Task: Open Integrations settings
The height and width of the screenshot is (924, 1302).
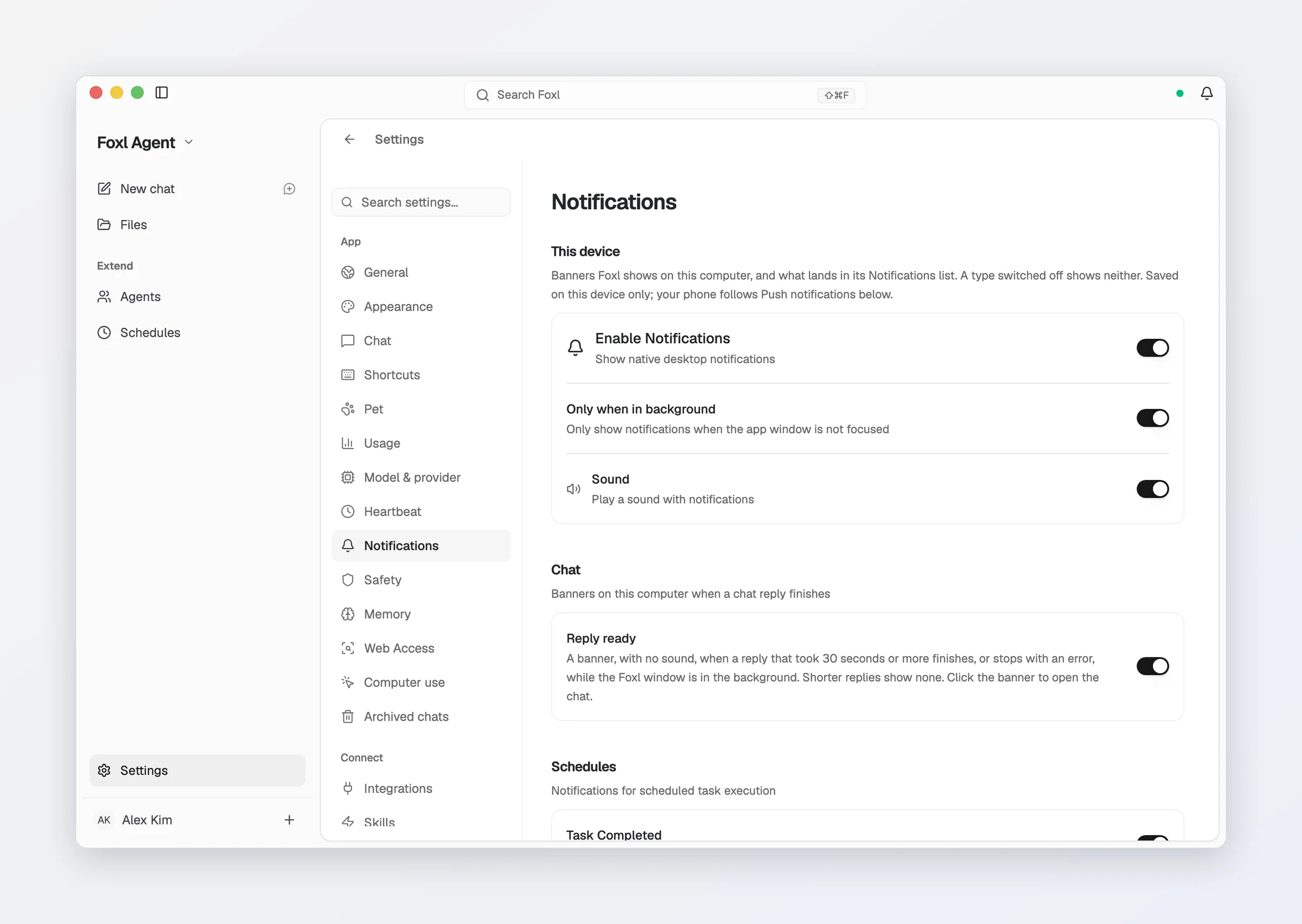Action: click(421, 788)
